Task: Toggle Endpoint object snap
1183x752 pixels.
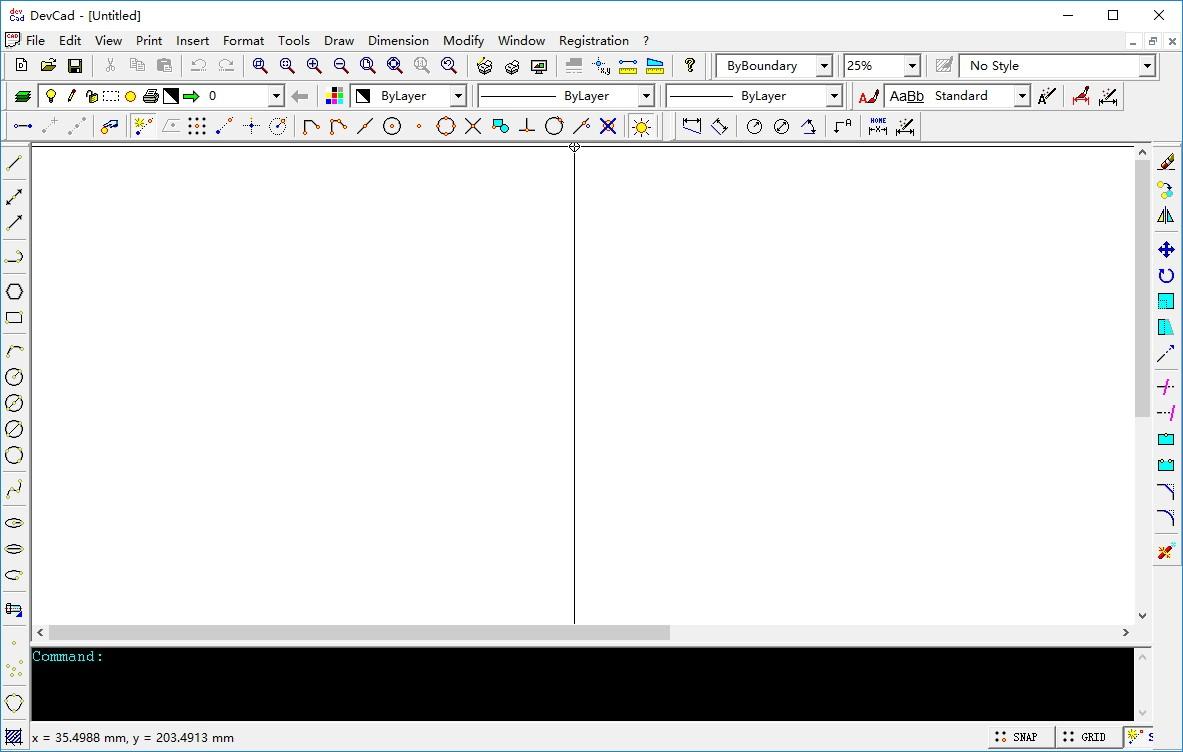Action: tap(311, 126)
